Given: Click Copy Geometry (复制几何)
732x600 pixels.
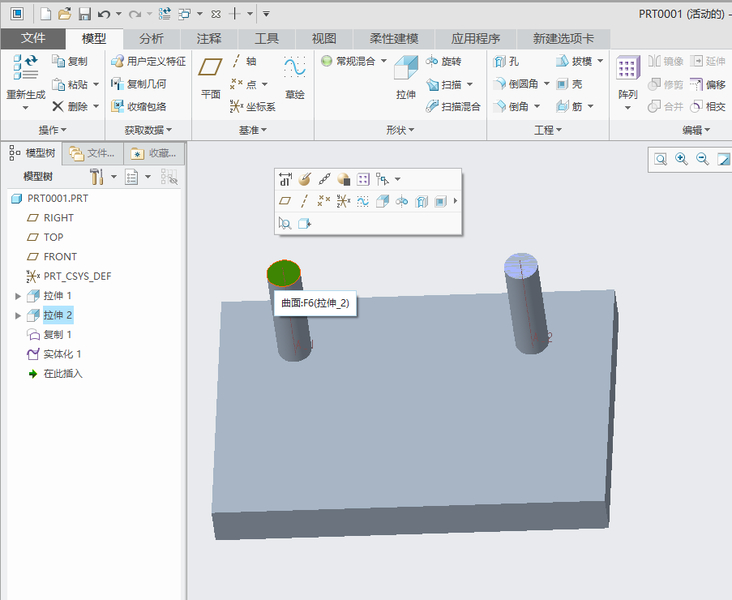Looking at the screenshot, I should [139, 84].
